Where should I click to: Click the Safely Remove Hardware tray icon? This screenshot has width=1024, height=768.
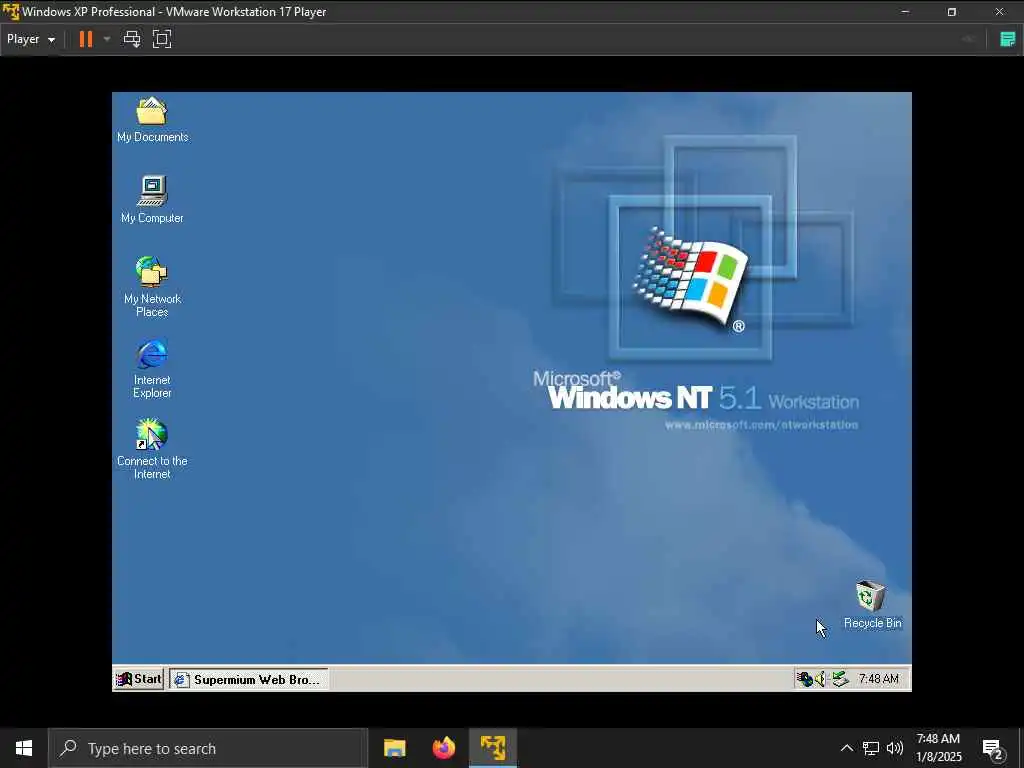[x=840, y=679]
